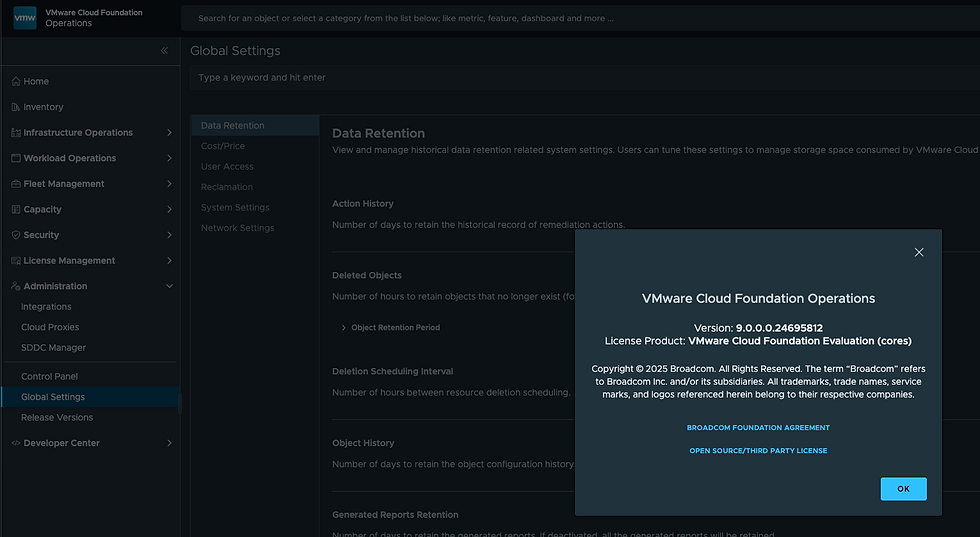Click the License Management icon
The image size is (980, 537).
[16, 261]
